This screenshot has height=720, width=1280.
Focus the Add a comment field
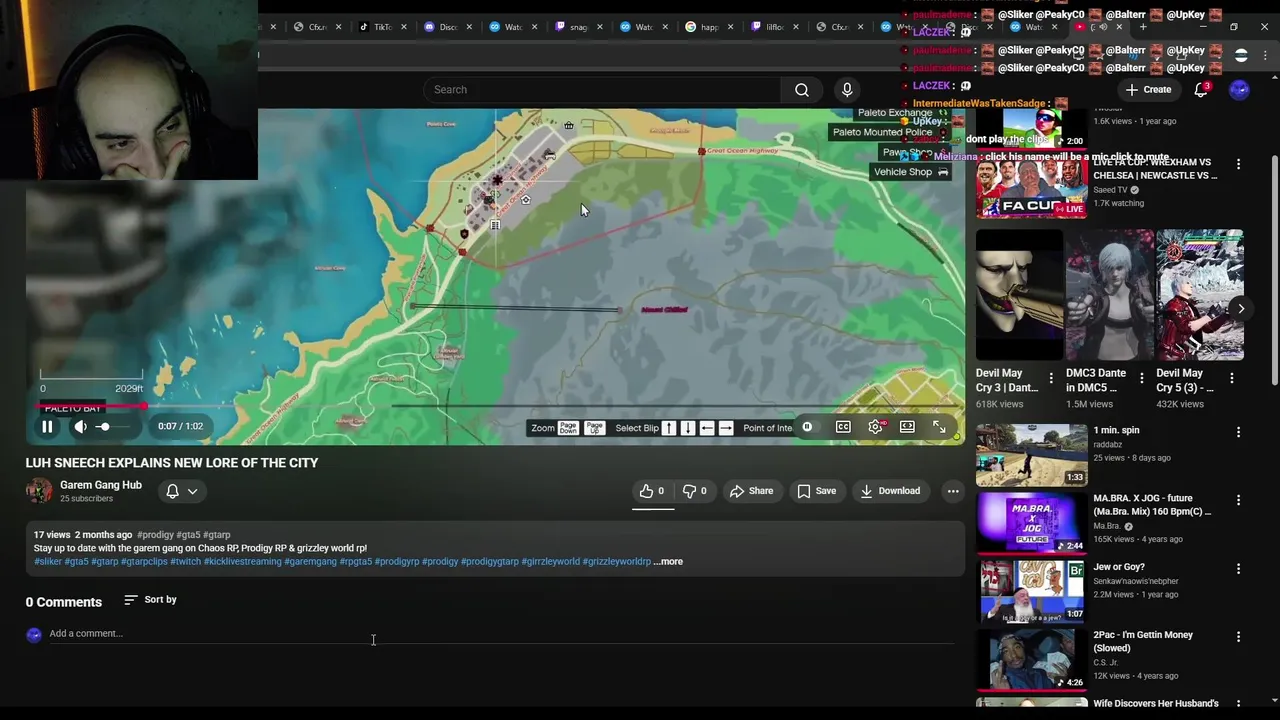pyautogui.click(x=502, y=634)
